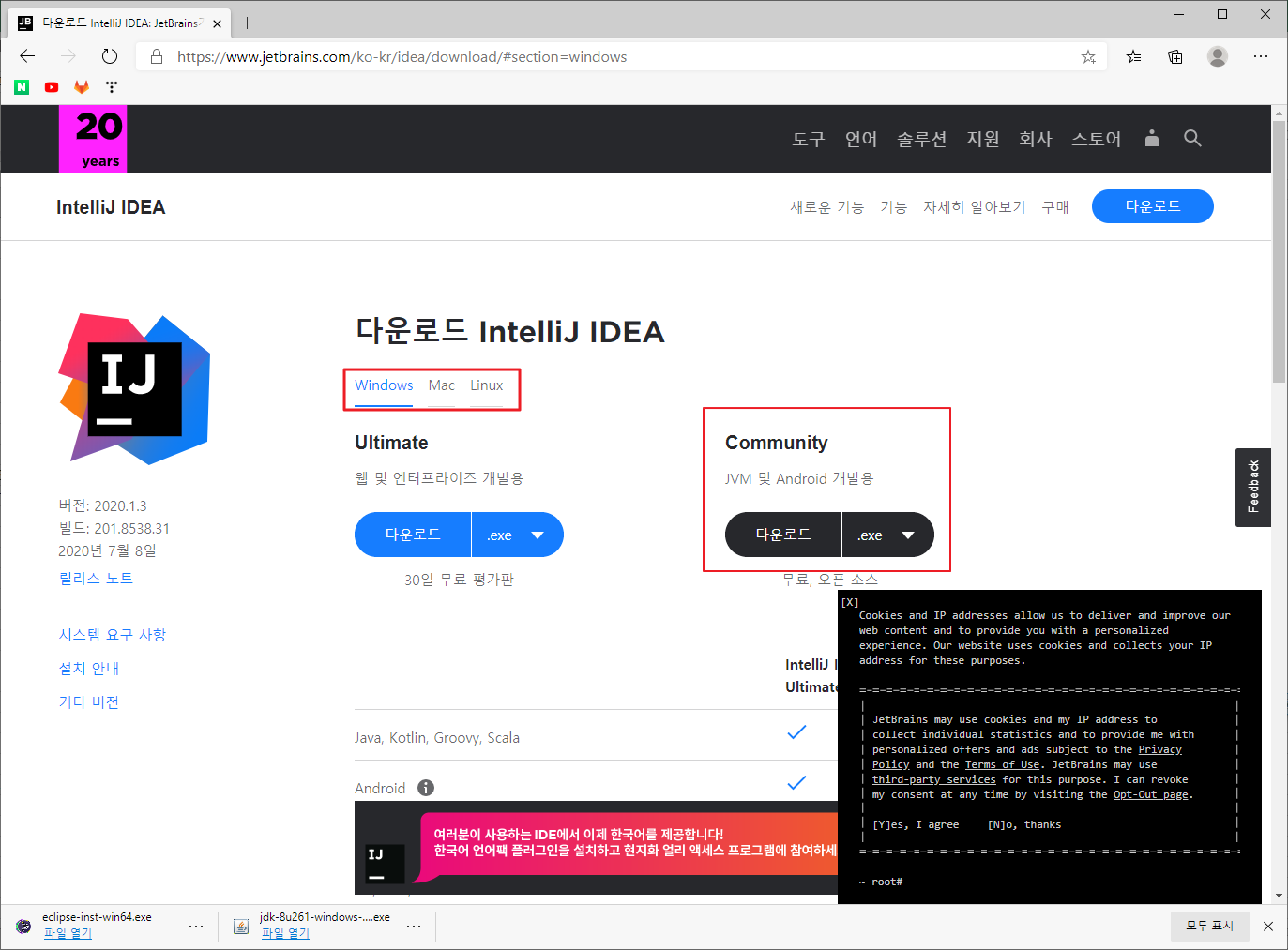The height and width of the screenshot is (950, 1288).
Task: Open the Feedback side tab
Action: click(x=1253, y=487)
